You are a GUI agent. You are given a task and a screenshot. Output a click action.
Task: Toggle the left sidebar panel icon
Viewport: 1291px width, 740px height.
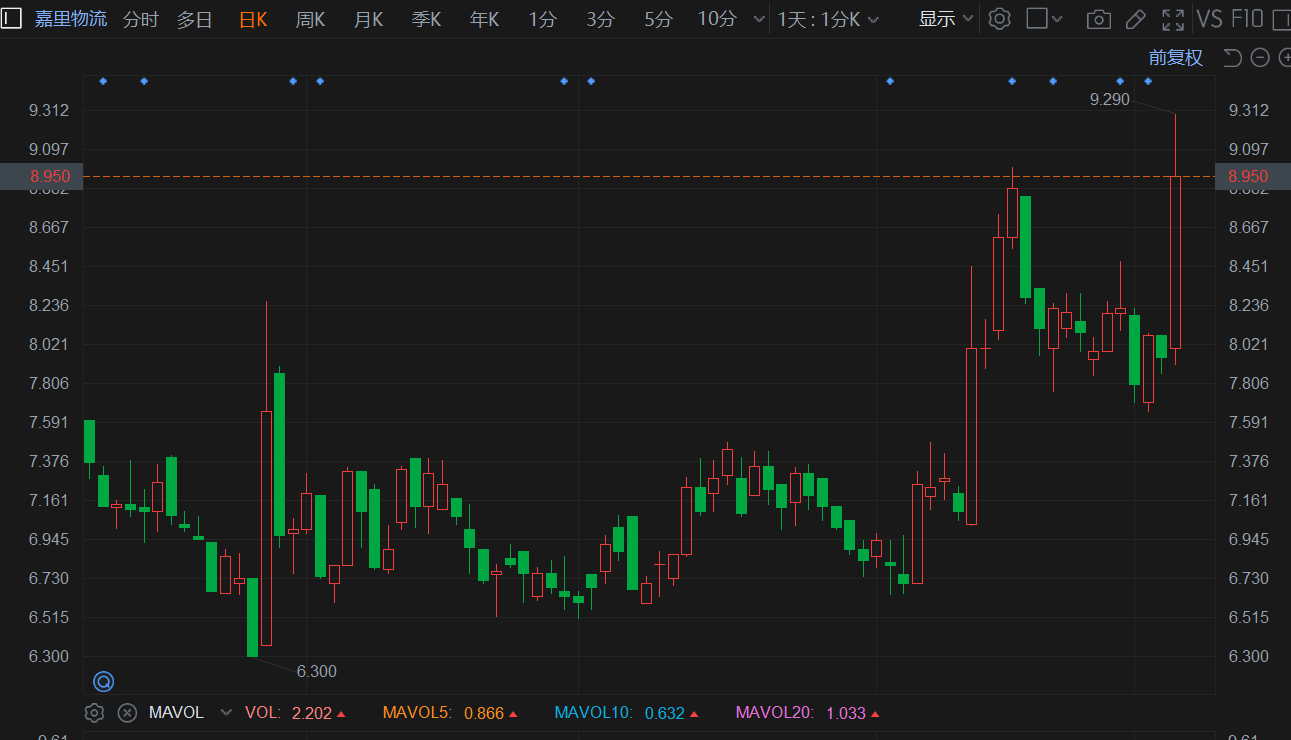click(x=12, y=18)
